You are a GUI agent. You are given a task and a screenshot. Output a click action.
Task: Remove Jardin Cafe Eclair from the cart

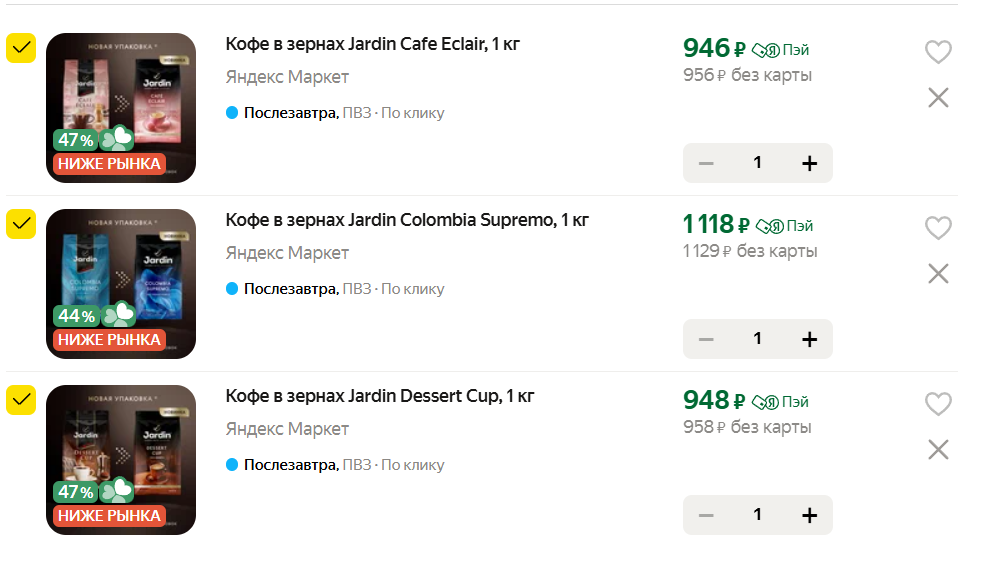point(938,98)
